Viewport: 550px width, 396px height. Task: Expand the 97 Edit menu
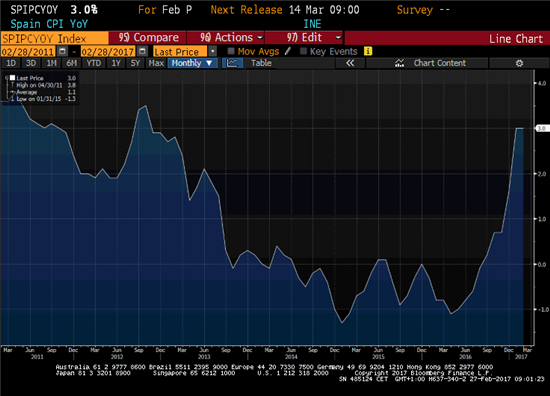(304, 38)
